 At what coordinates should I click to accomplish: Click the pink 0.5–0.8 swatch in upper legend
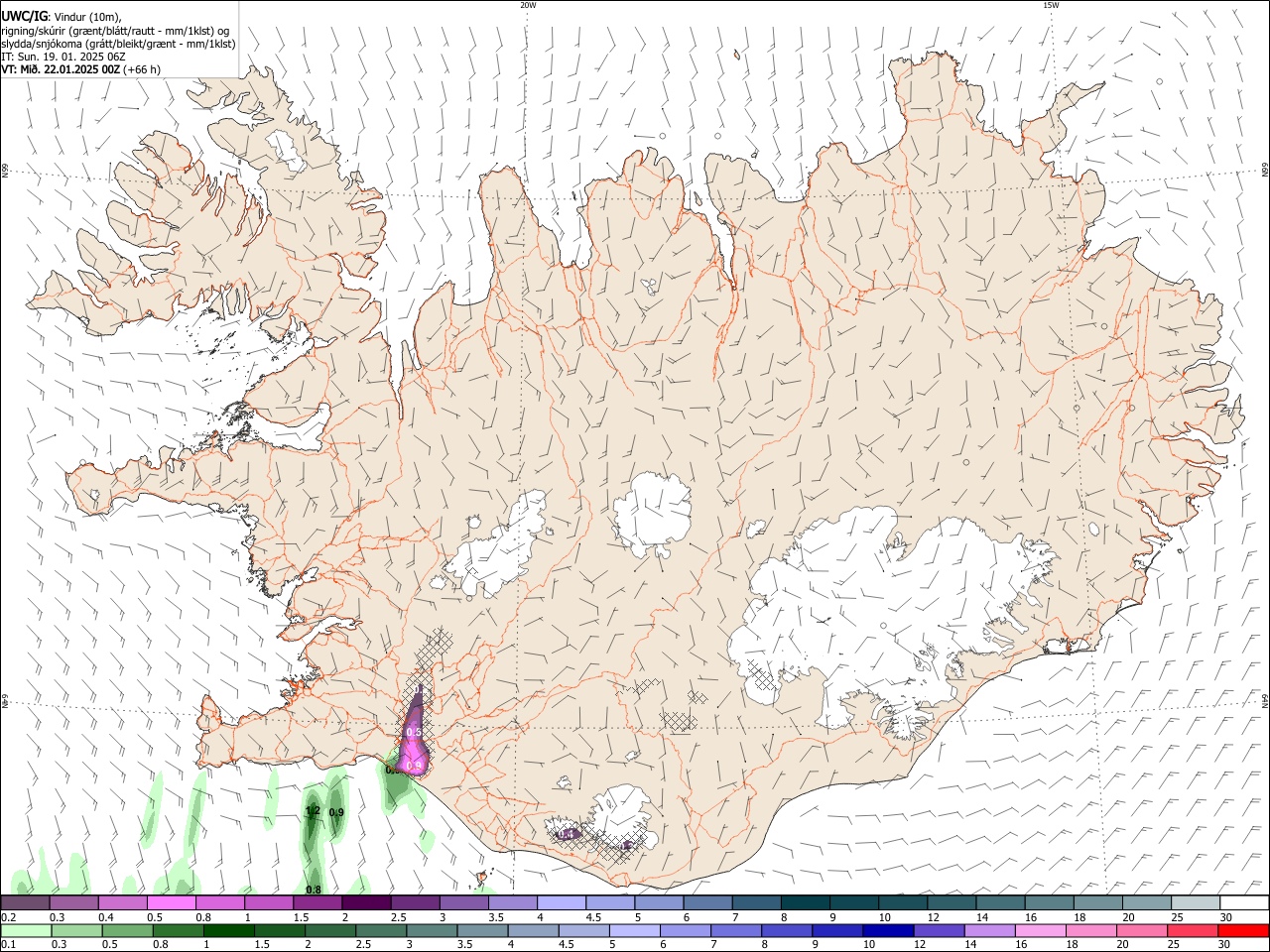click(x=171, y=903)
